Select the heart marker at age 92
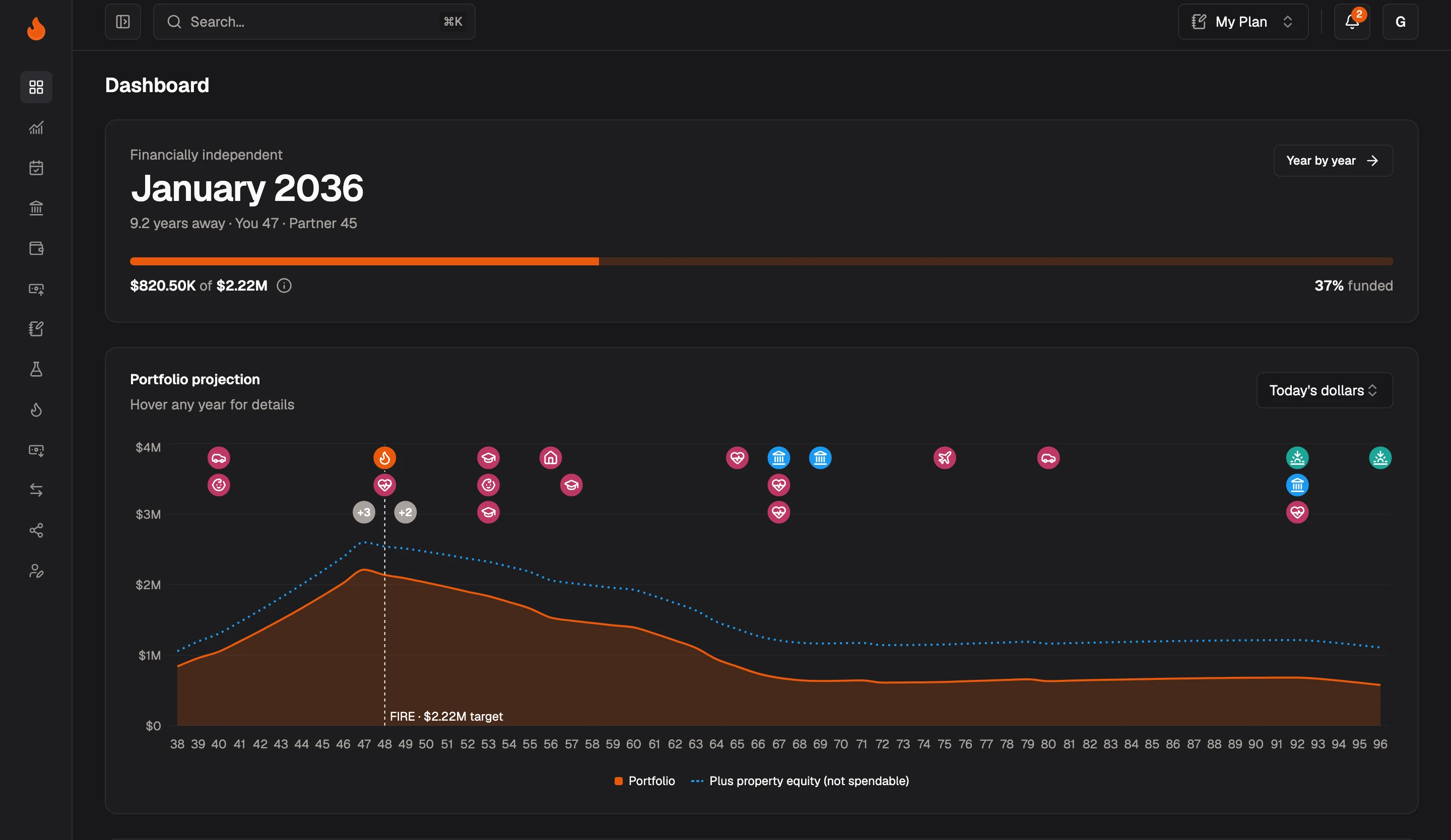 coord(1297,512)
